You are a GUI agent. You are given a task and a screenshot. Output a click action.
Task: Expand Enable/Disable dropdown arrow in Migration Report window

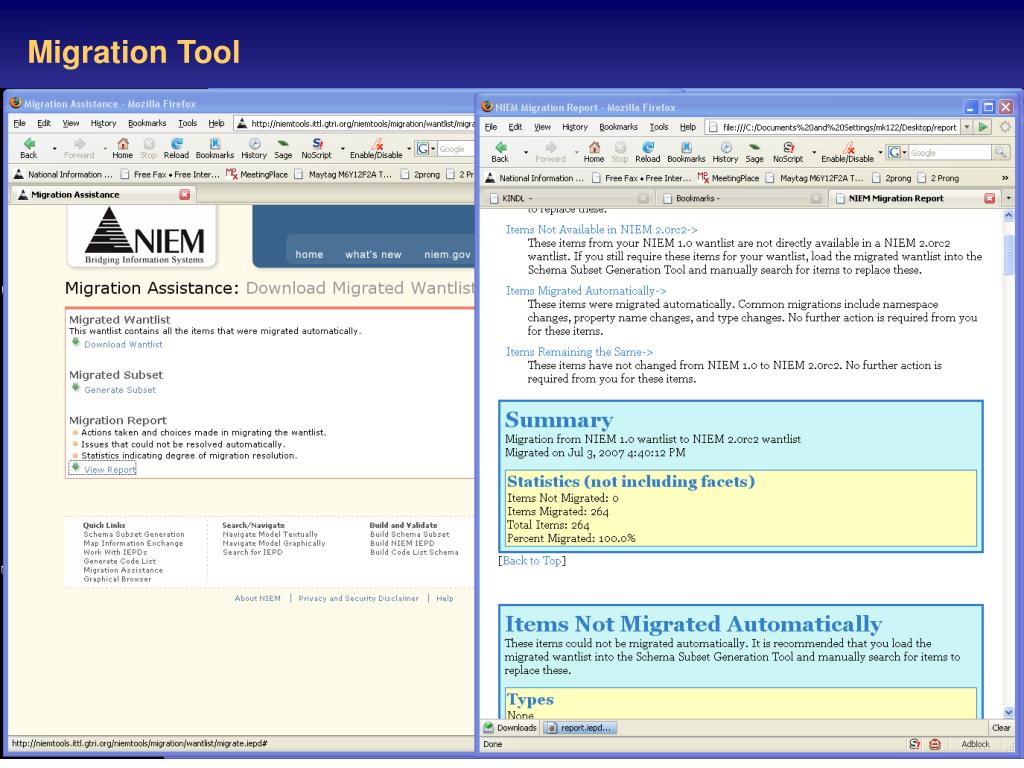(880, 152)
